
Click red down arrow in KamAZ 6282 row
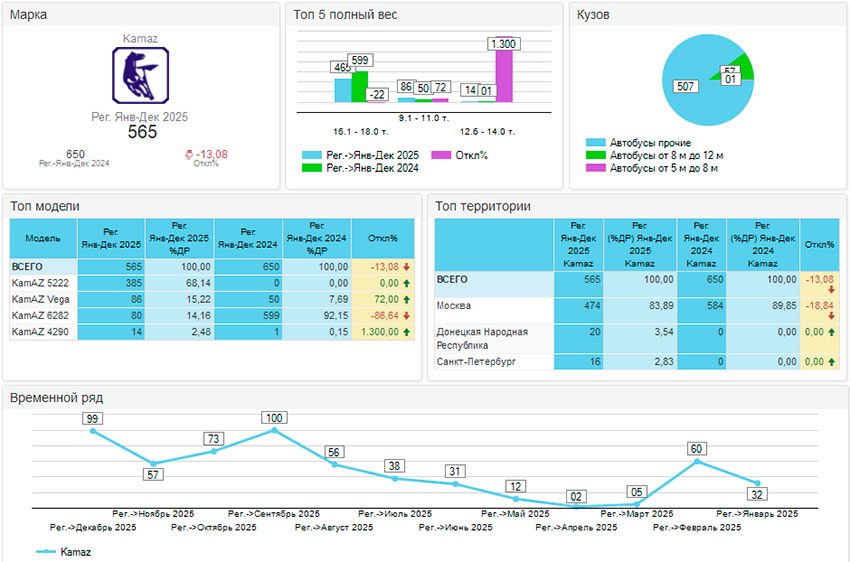pos(407,315)
